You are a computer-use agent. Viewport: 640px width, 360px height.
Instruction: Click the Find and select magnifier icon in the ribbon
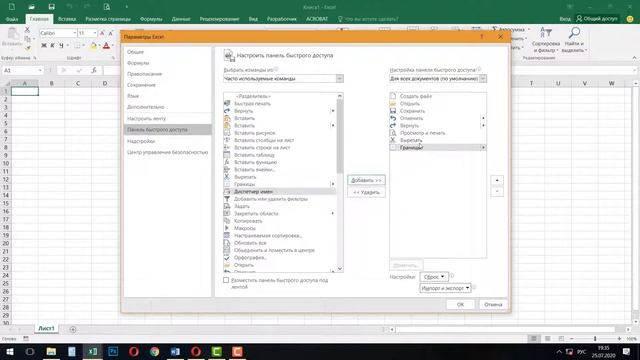point(574,33)
